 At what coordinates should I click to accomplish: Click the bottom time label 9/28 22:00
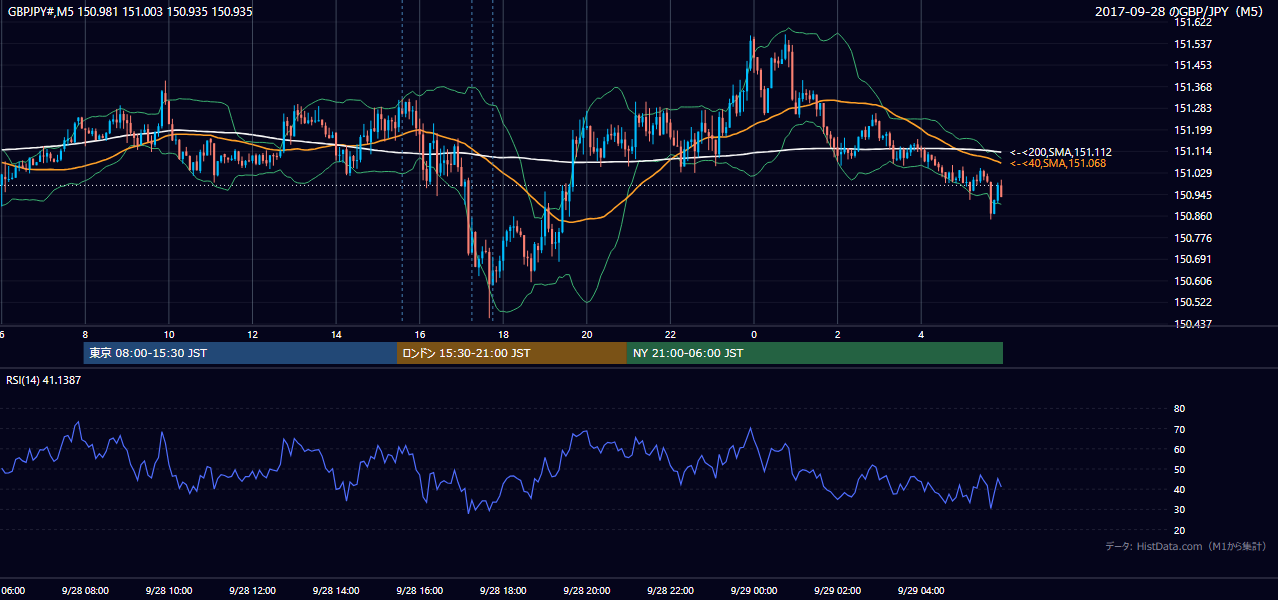pyautogui.click(x=670, y=591)
